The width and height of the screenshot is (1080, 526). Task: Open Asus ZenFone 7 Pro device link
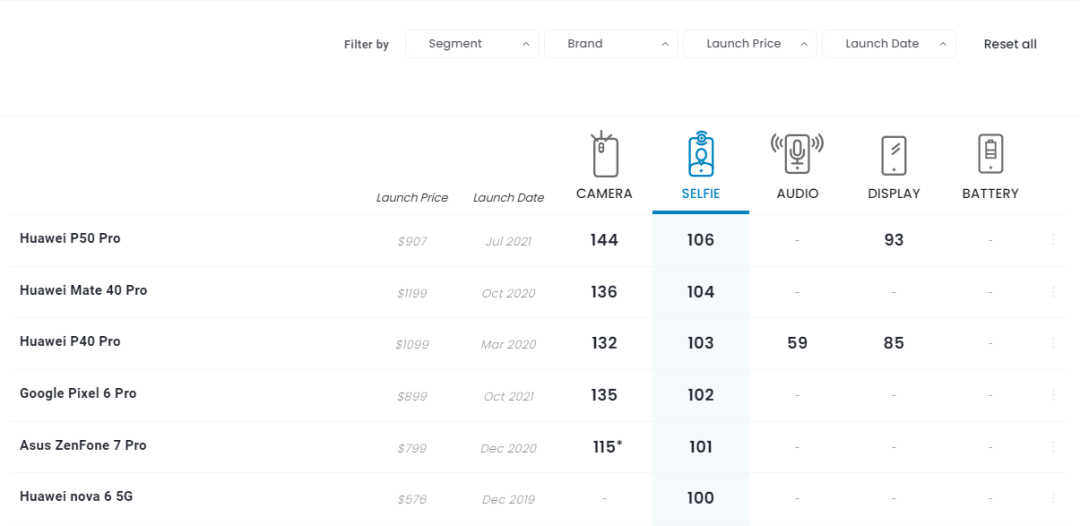point(83,445)
